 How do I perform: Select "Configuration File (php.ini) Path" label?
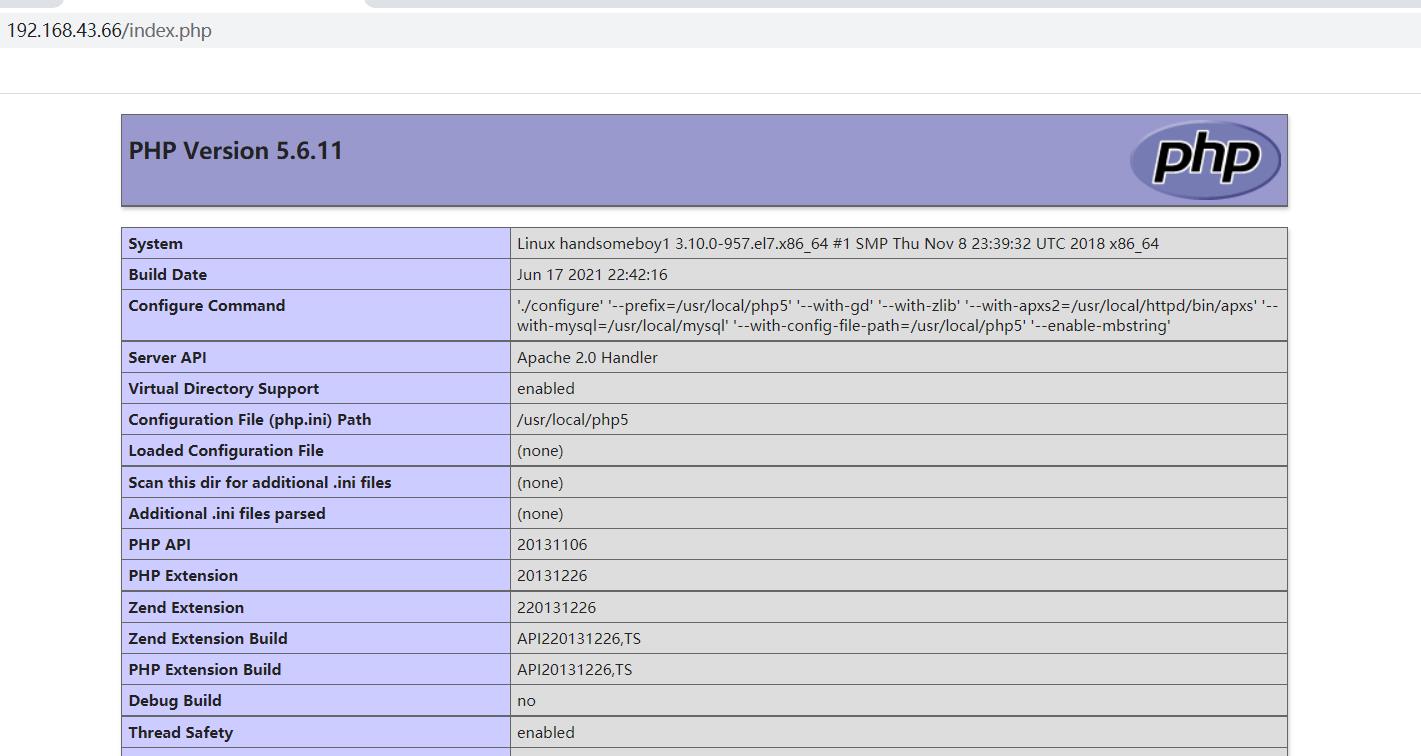coord(250,420)
